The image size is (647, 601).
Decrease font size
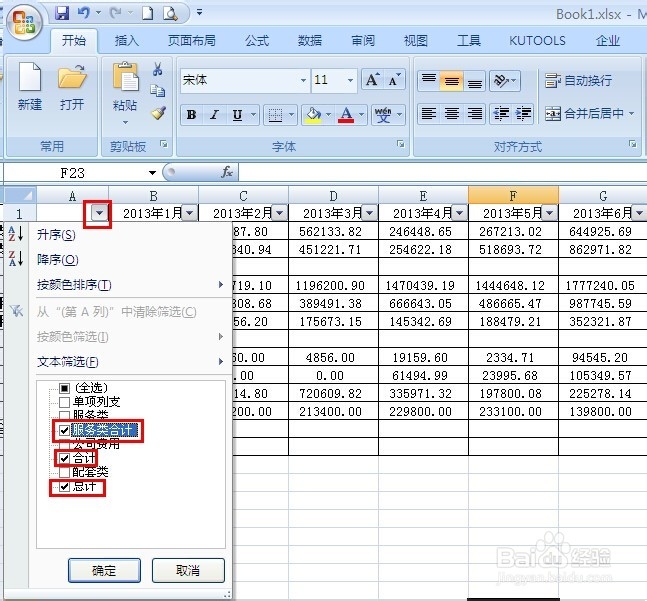(x=395, y=80)
